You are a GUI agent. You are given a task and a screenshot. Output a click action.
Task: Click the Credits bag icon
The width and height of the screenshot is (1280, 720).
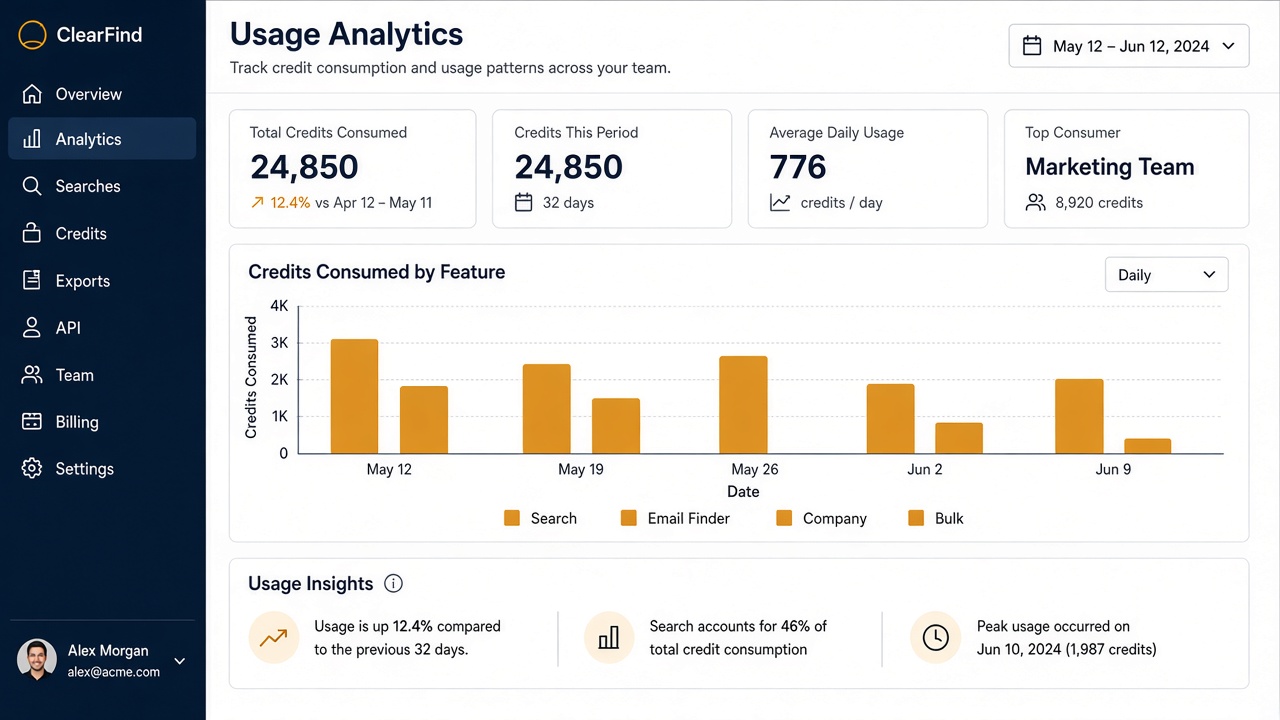click(x=32, y=233)
